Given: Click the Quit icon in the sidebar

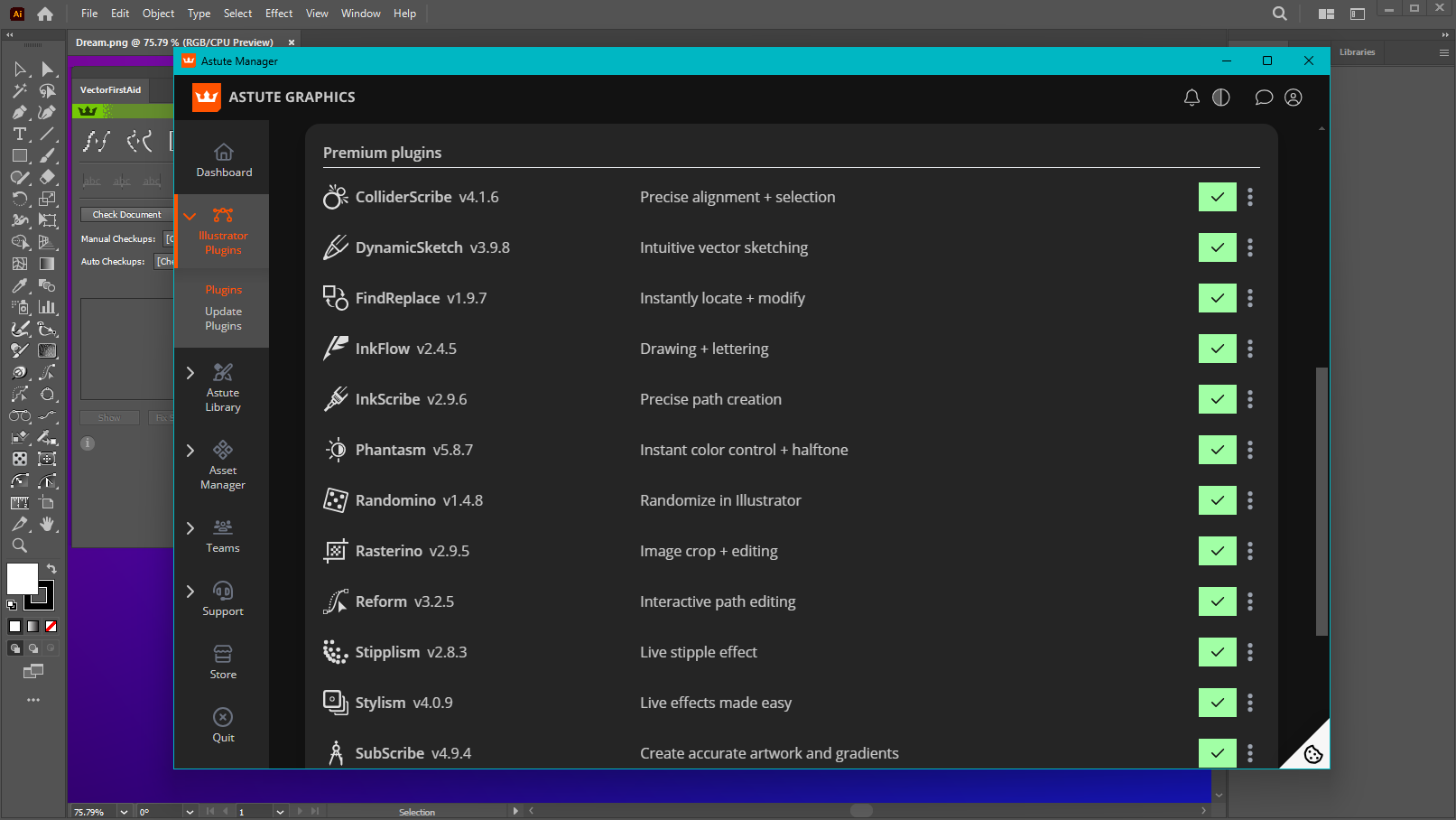Looking at the screenshot, I should (223, 724).
